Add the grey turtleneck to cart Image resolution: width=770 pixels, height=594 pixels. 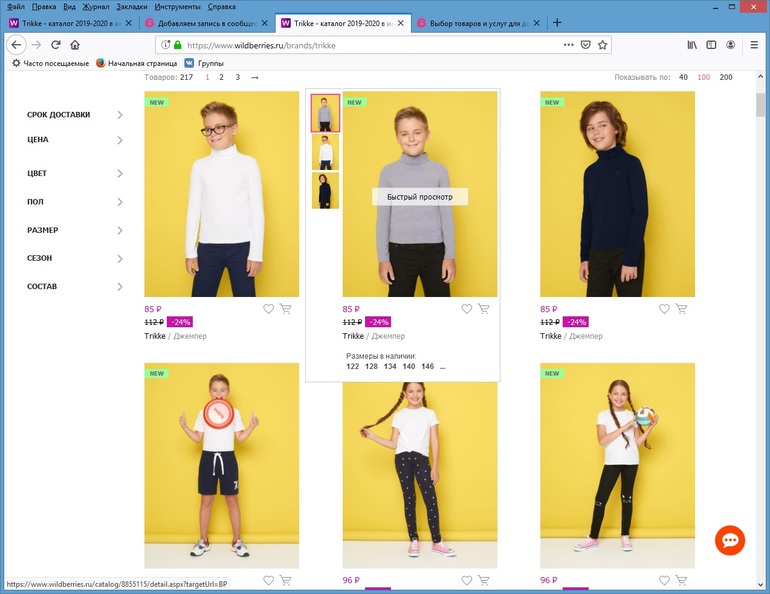point(484,309)
